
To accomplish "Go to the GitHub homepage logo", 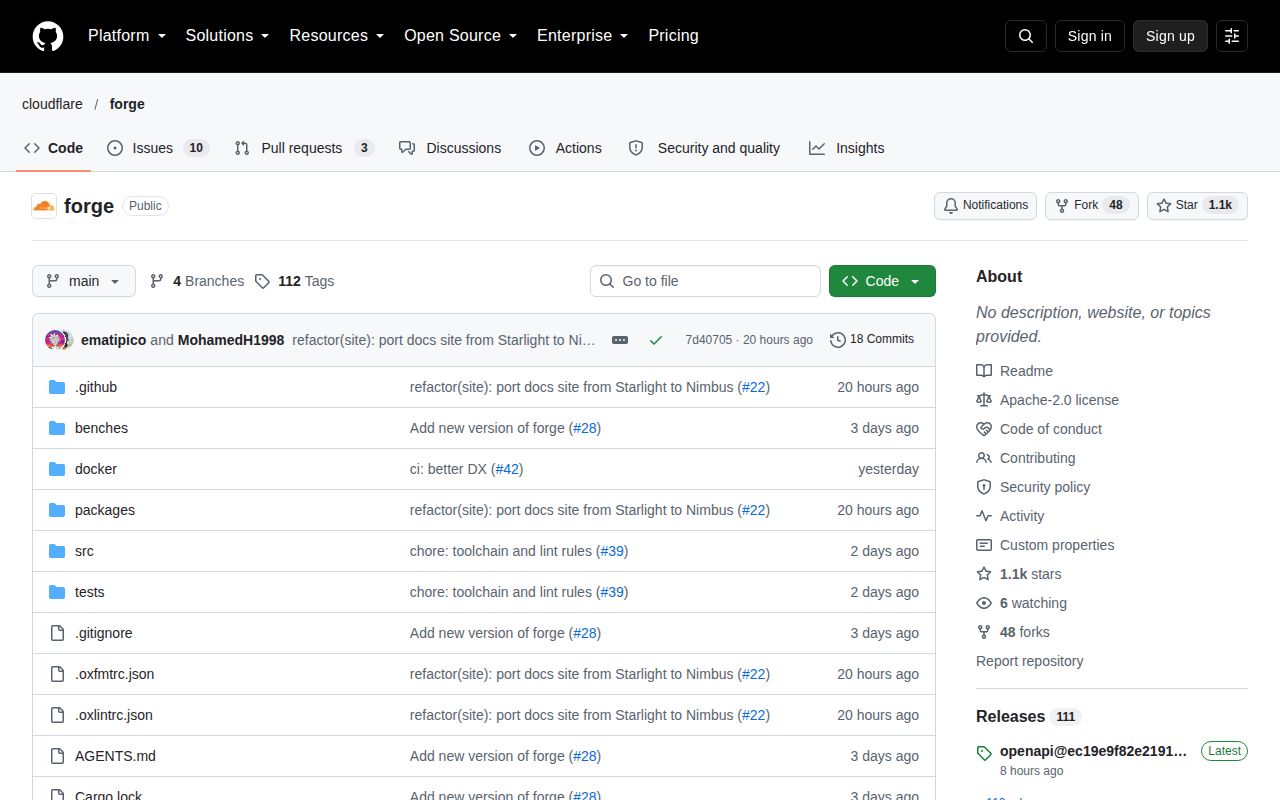I will click(x=48, y=36).
